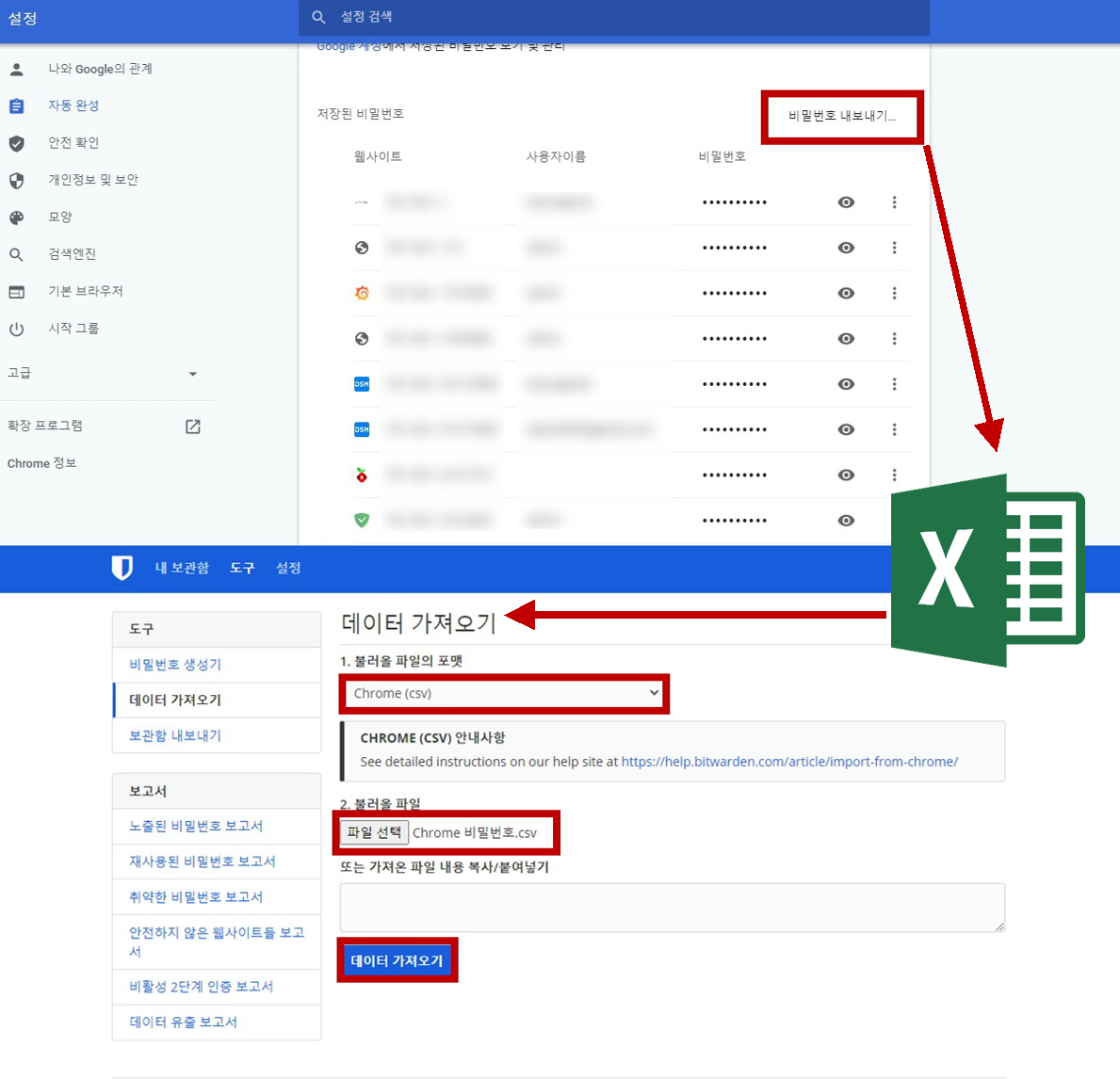Screen dimensions: 1120x1079
Task: Click the globe icon in second row
Action: [362, 248]
